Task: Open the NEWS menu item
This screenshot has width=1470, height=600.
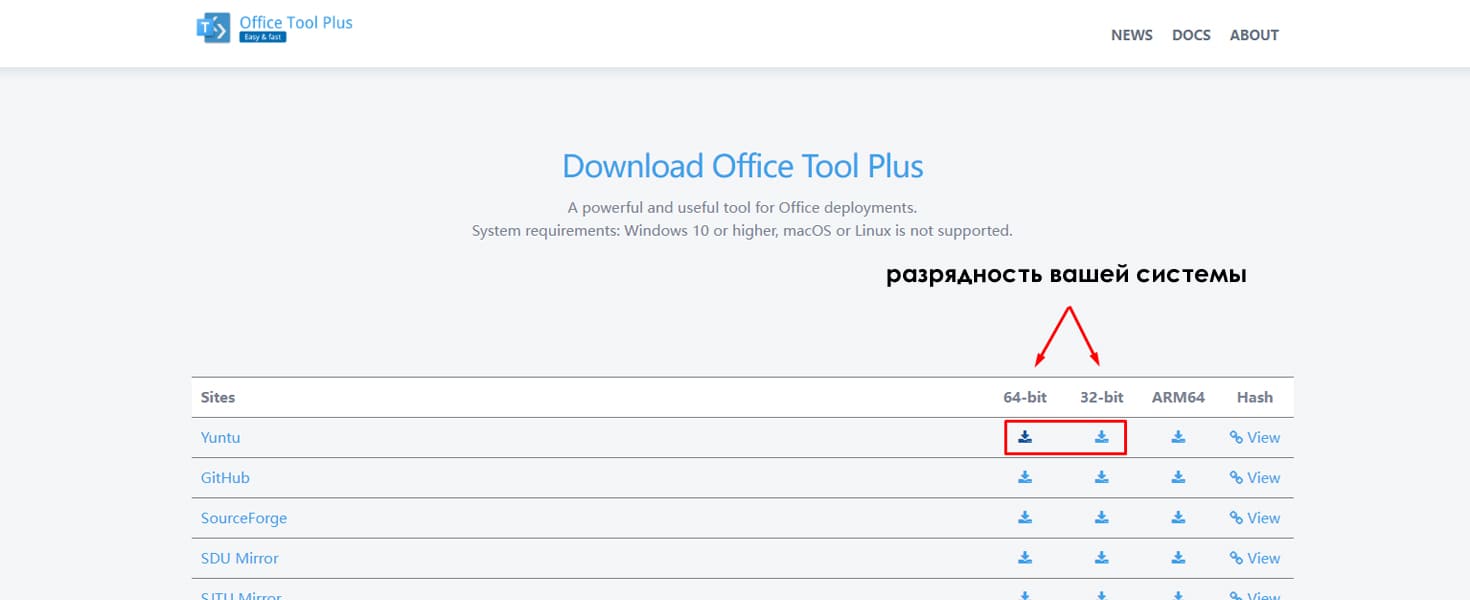Action: point(1131,35)
